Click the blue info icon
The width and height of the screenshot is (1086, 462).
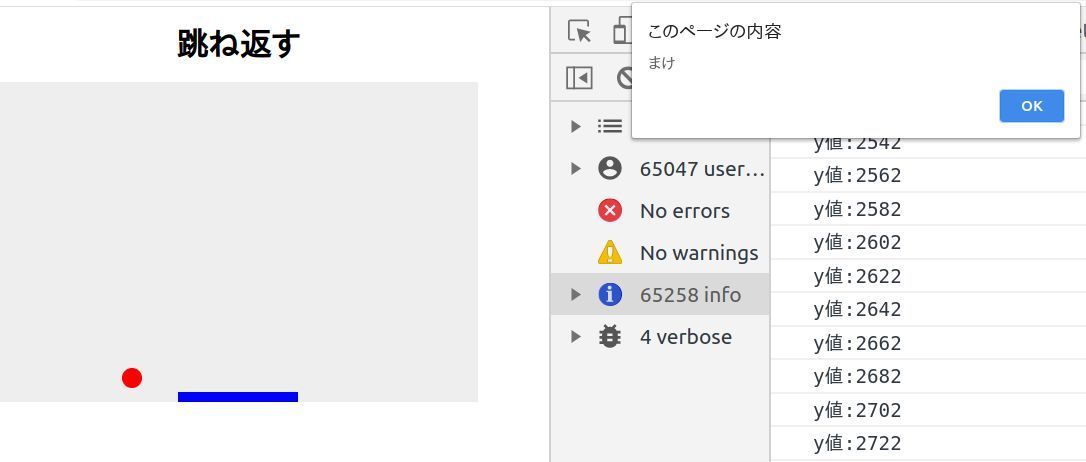[609, 294]
